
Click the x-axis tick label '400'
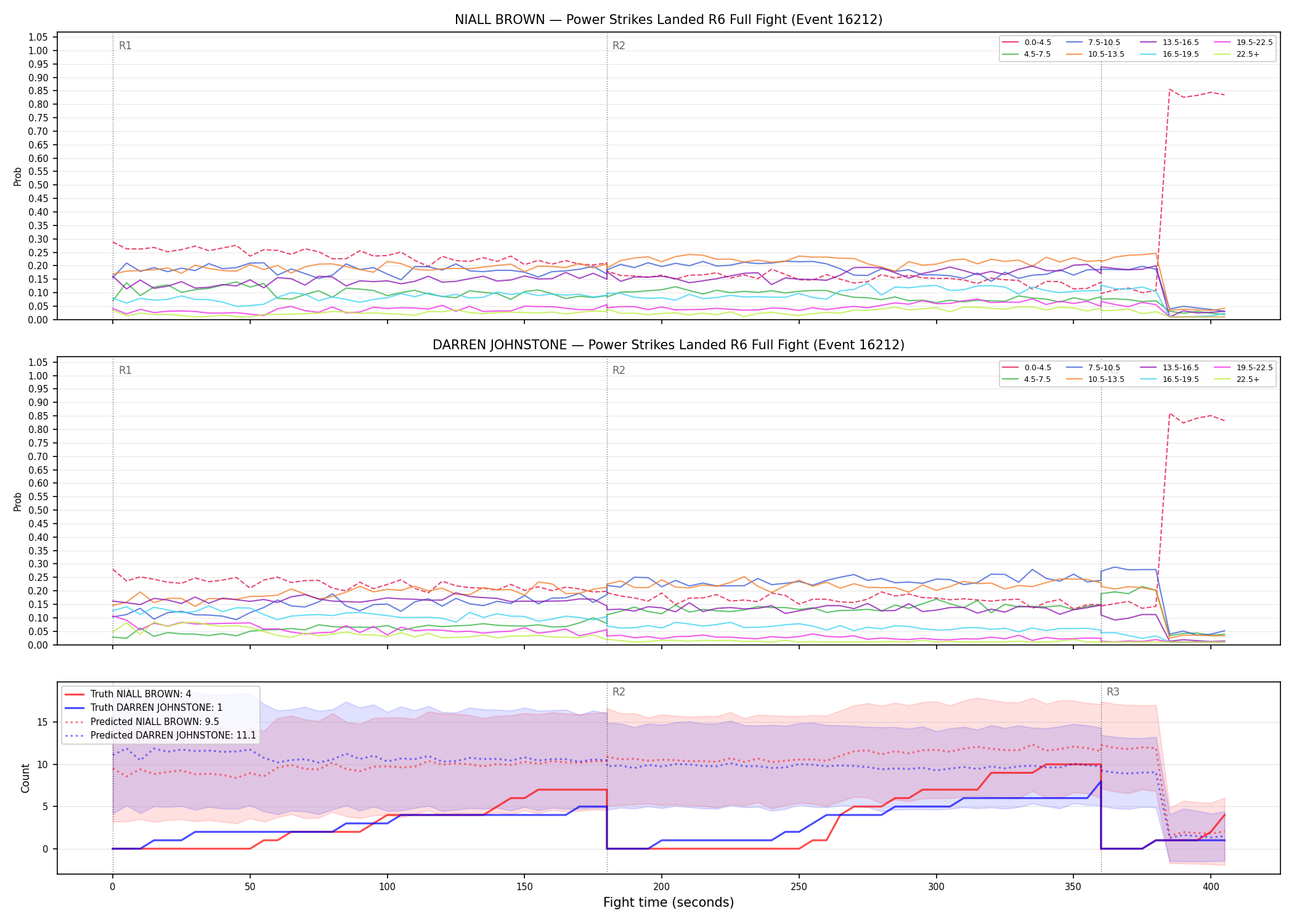coord(1211,887)
